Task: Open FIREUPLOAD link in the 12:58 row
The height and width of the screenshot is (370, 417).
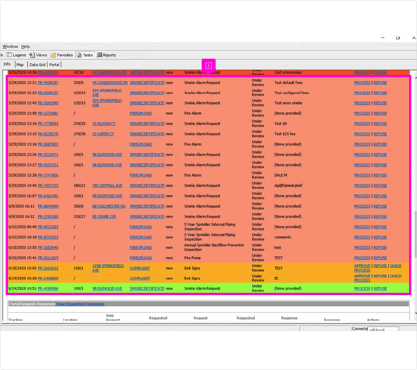Action: tap(141, 113)
